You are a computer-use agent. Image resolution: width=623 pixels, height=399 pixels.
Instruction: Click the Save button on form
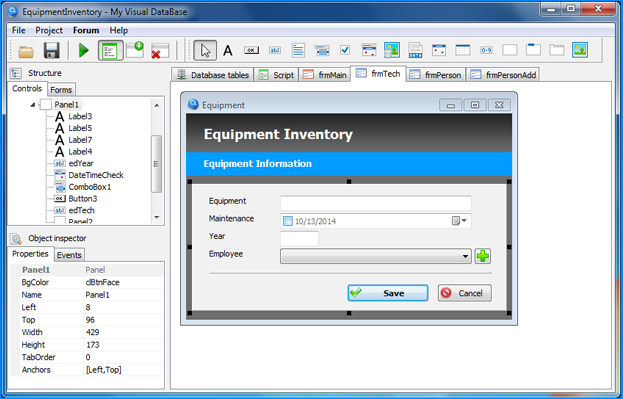[388, 293]
